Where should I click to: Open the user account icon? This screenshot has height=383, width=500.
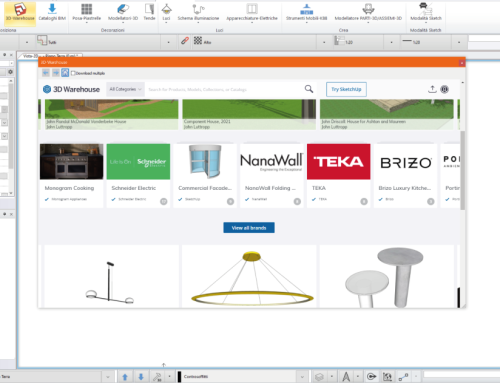[444, 89]
